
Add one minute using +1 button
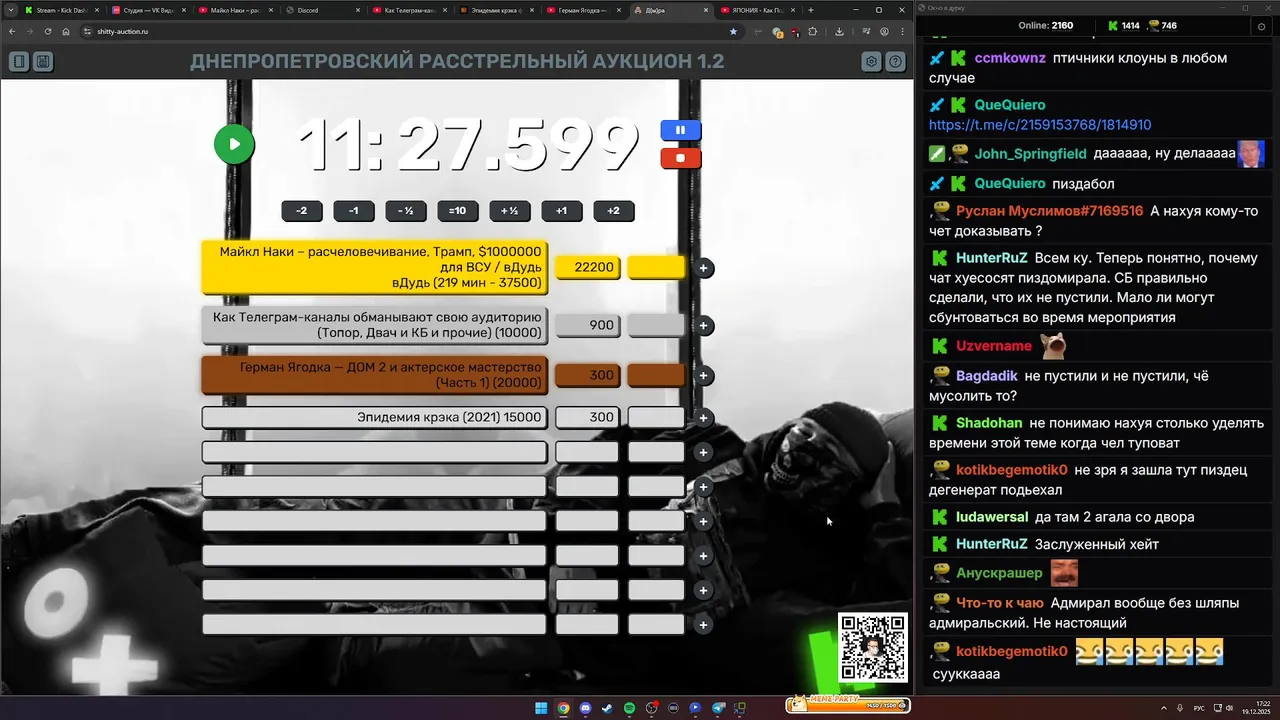(561, 211)
